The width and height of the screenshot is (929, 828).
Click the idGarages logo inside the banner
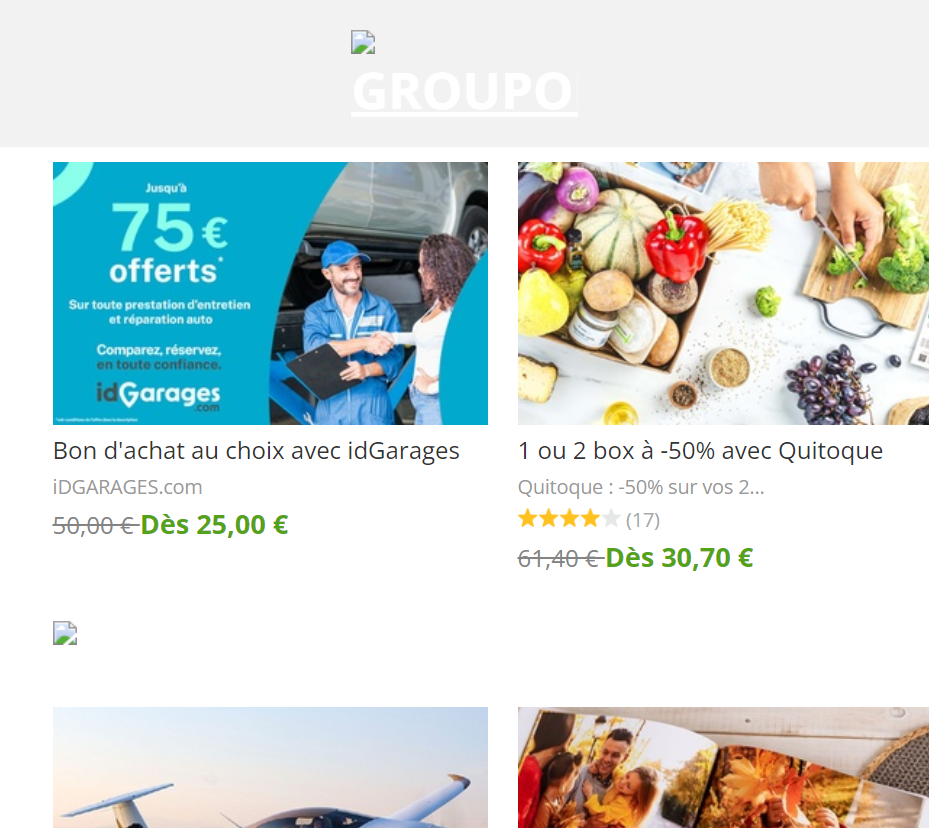point(158,394)
